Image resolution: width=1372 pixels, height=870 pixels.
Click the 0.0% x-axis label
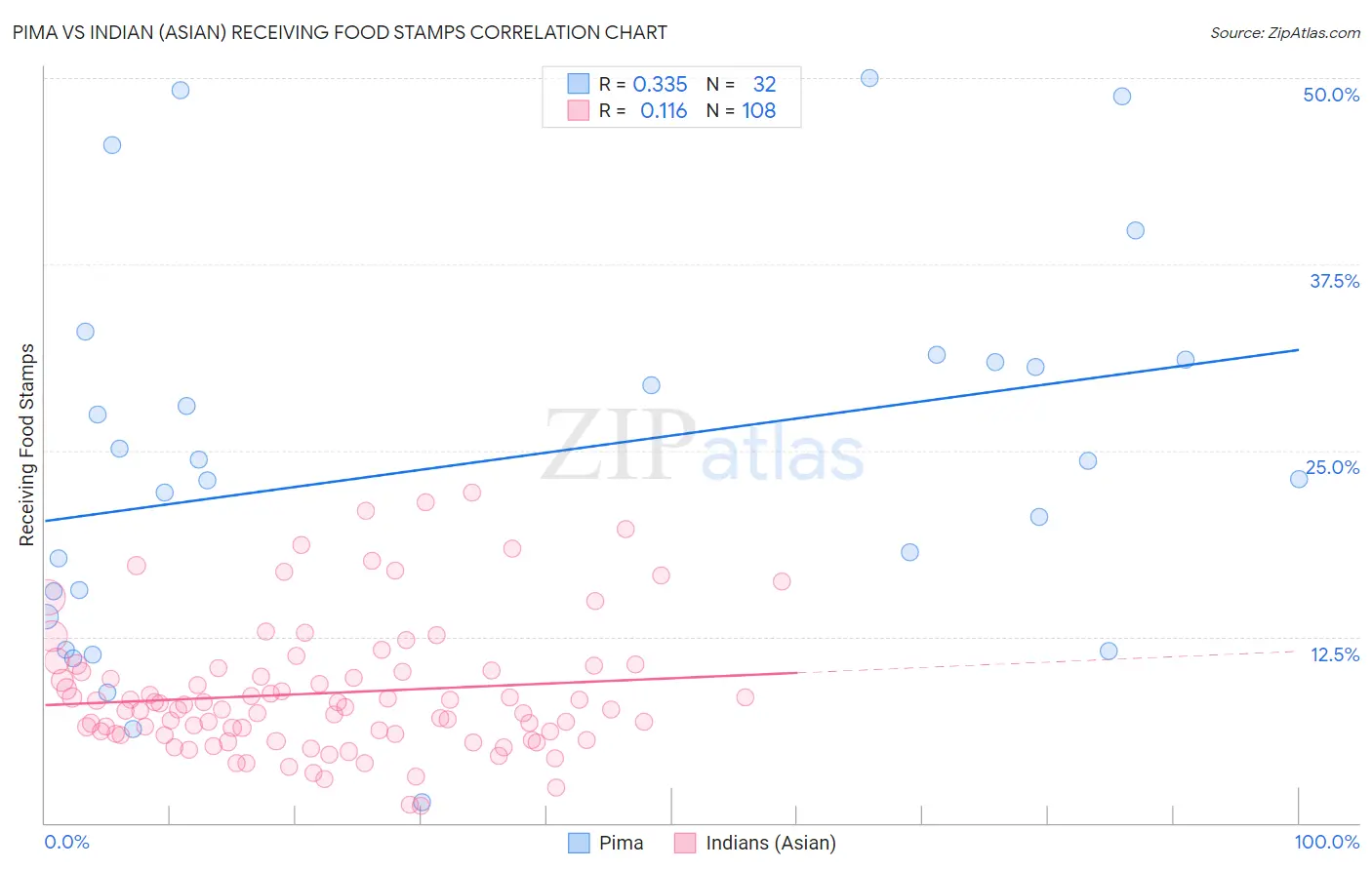point(66,842)
